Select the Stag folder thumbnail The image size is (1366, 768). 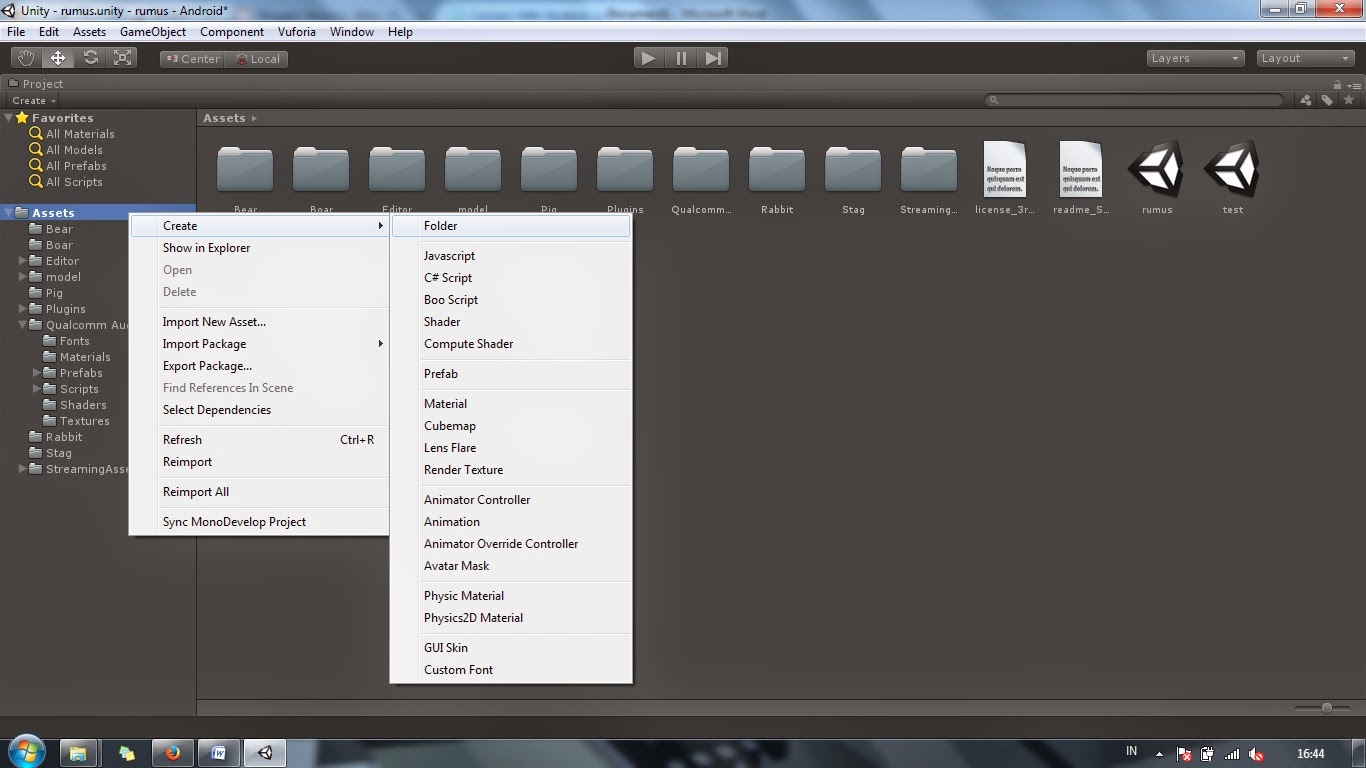coord(853,168)
